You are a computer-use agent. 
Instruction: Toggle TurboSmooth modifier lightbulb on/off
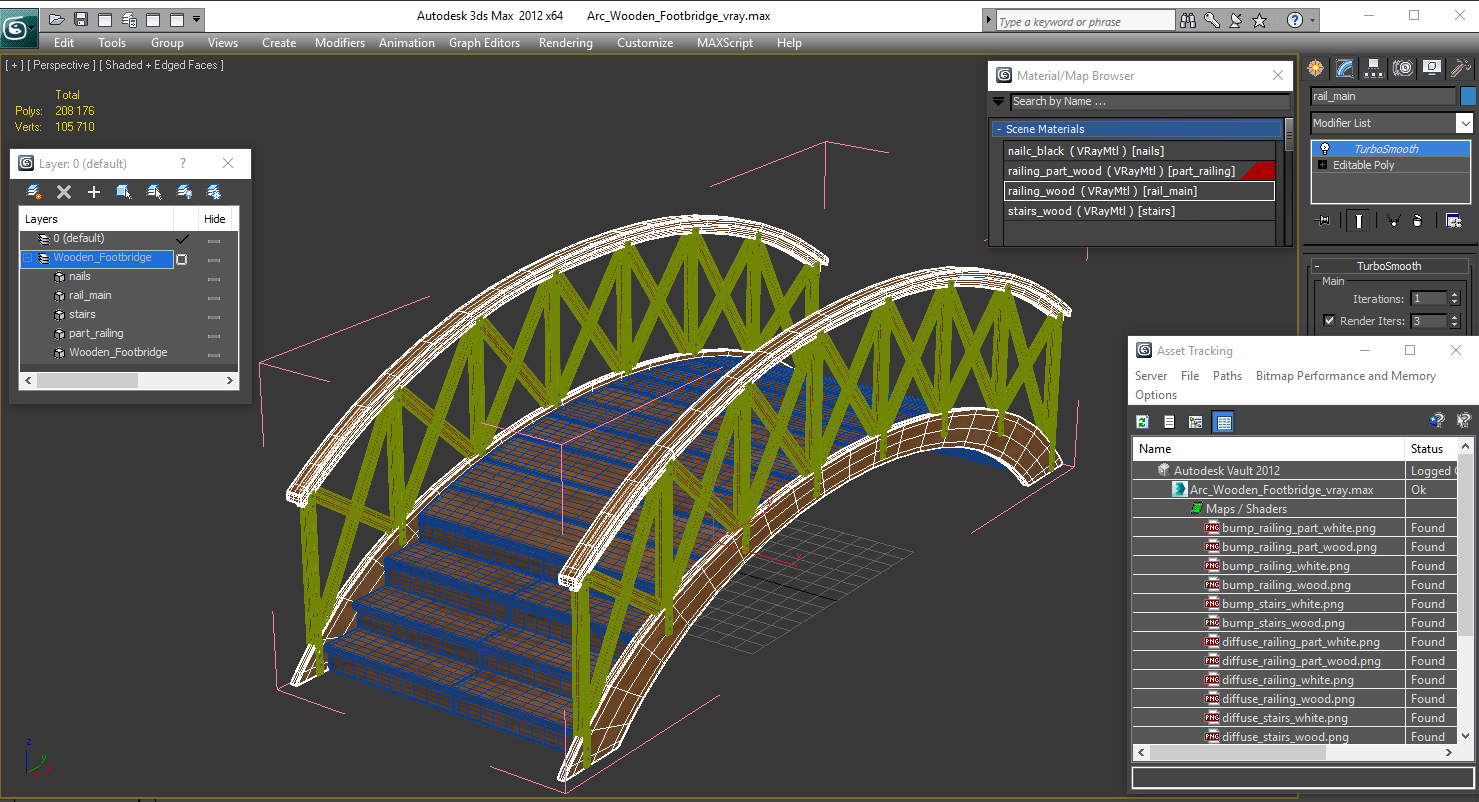pos(1325,149)
